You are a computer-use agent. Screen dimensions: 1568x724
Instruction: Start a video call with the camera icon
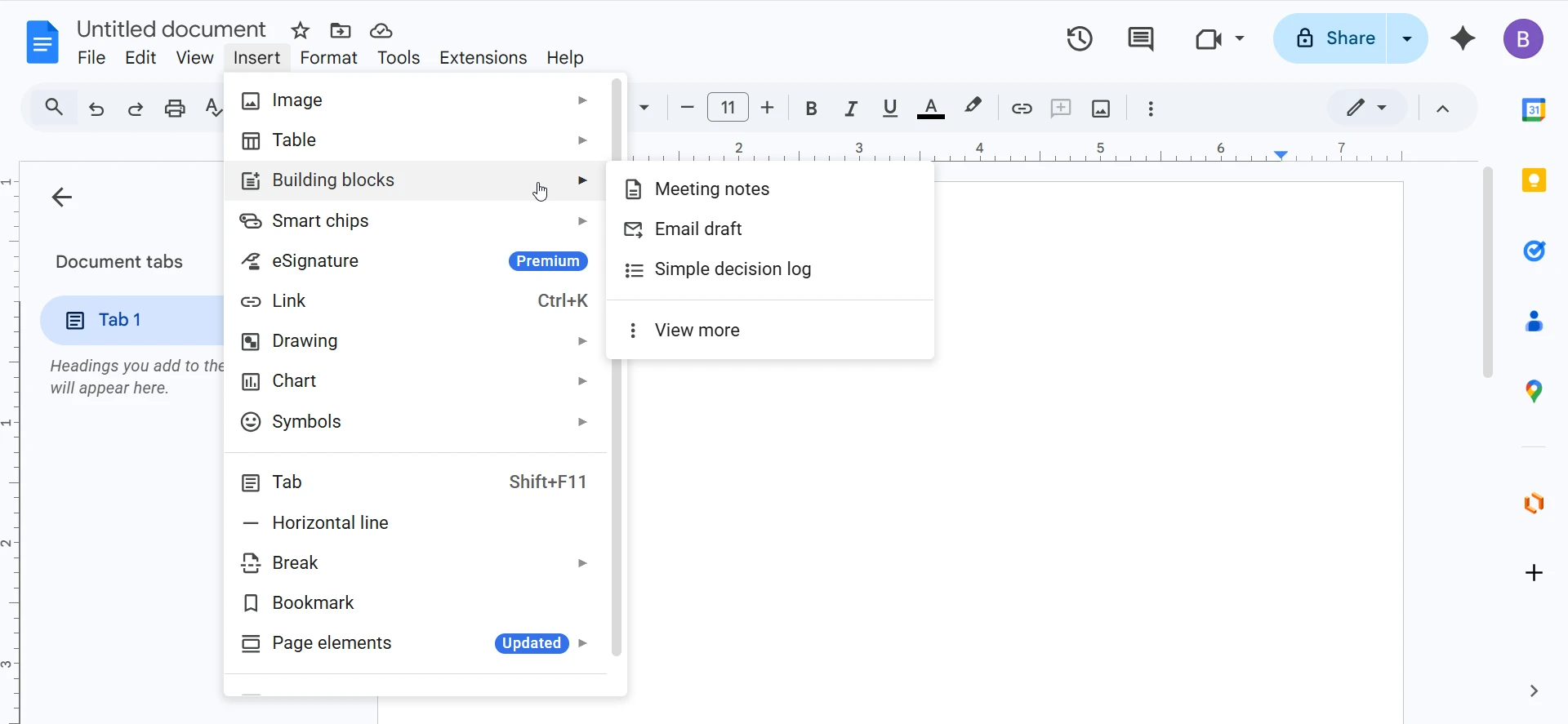point(1208,38)
